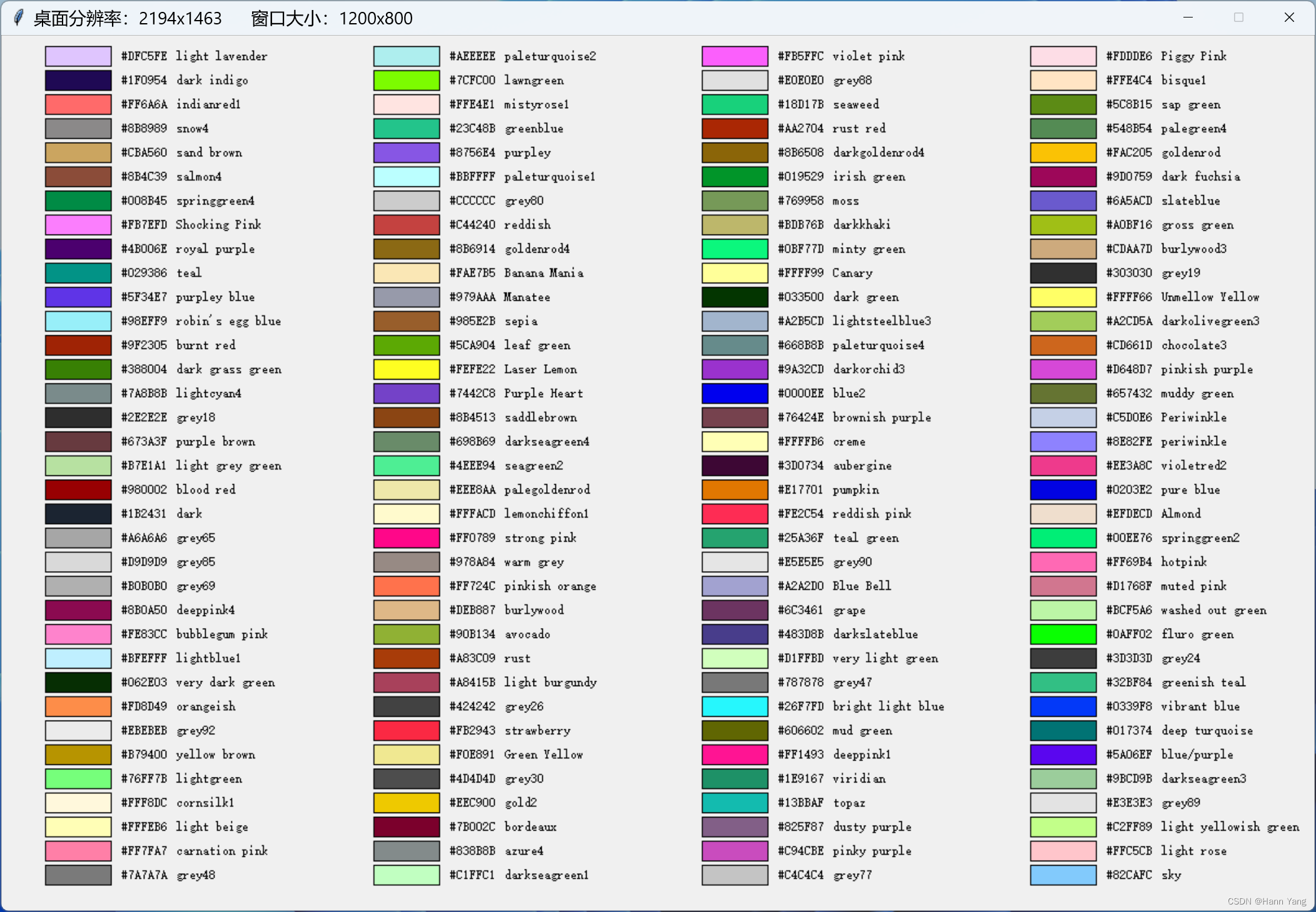
Task: Click the 'deep turquoise' label text
Action: [1207, 731]
